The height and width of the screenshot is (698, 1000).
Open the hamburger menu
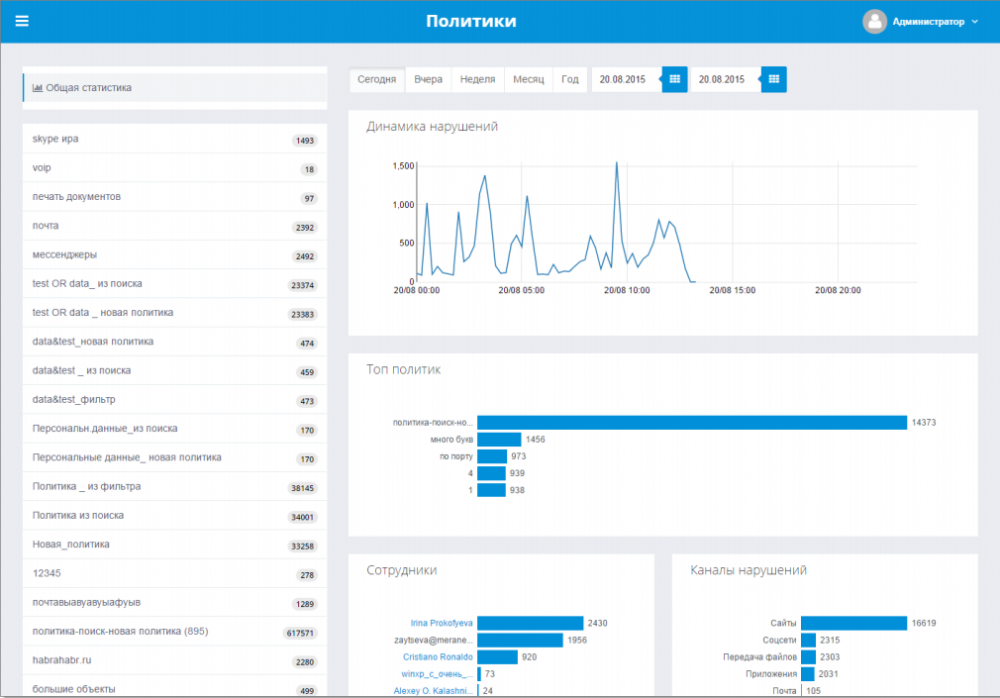(x=22, y=21)
